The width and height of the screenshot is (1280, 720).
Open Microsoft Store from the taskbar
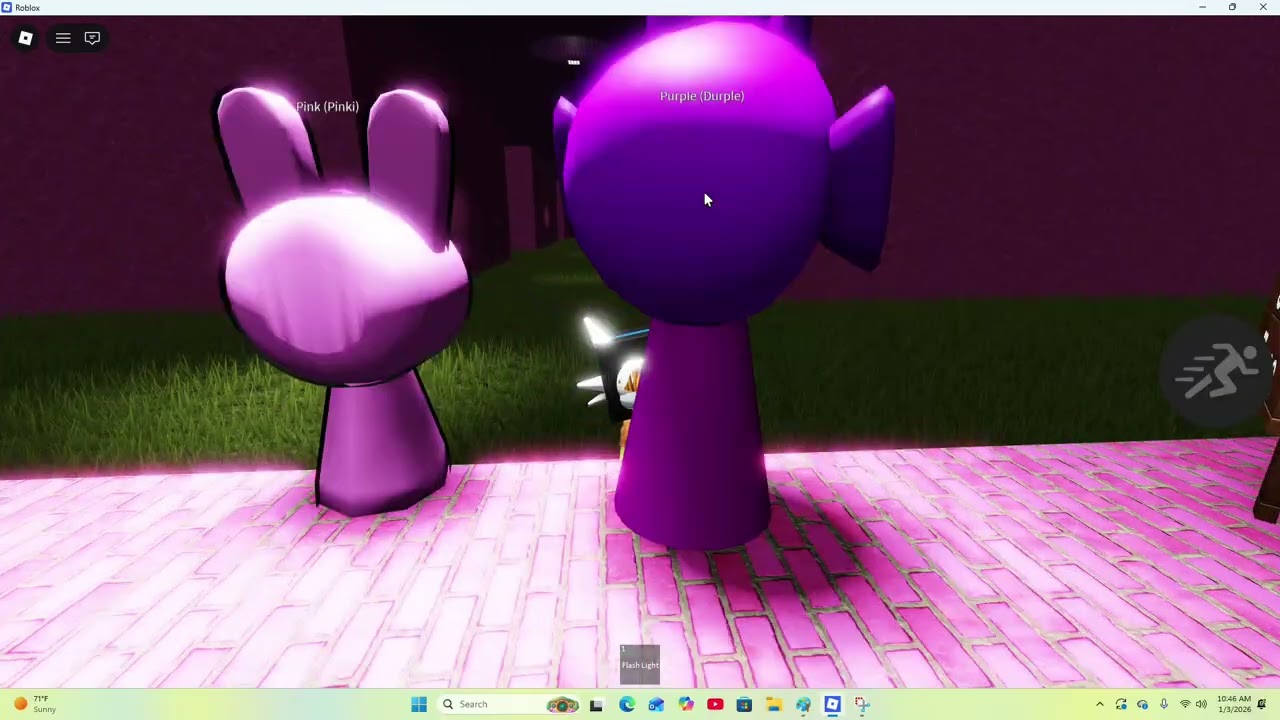click(744, 704)
